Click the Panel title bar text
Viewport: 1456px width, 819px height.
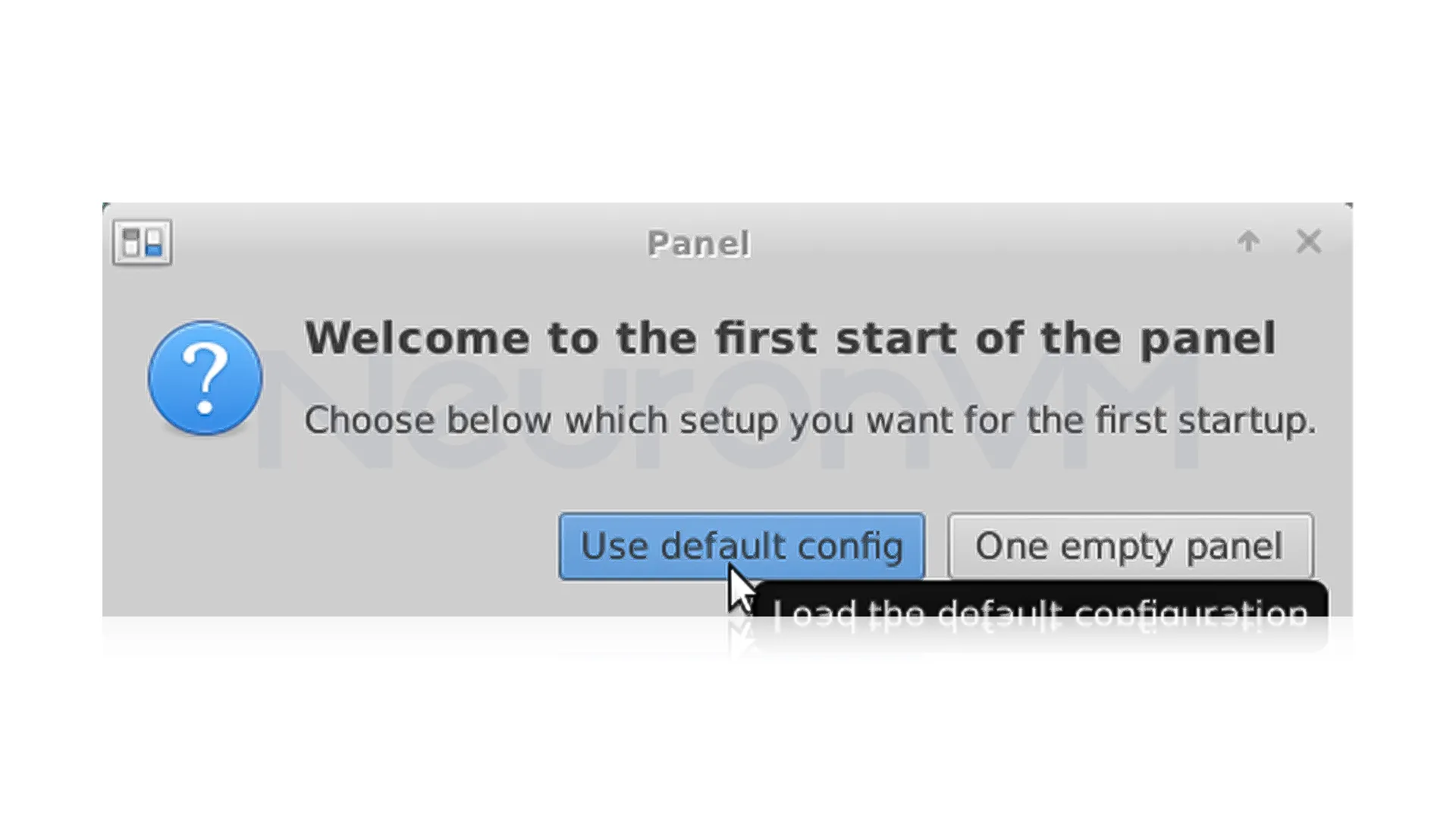point(698,244)
